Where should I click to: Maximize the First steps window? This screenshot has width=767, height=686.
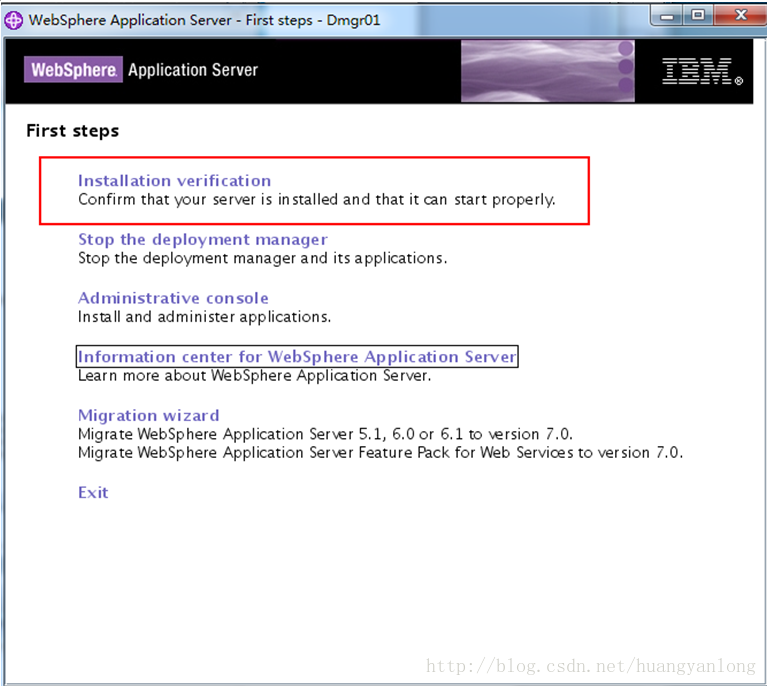(x=698, y=16)
